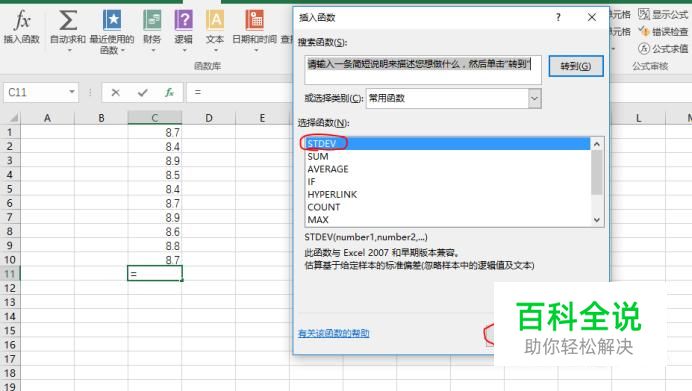Open the Insert Function ribbon icon
The image size is (692, 391).
pos(22,27)
